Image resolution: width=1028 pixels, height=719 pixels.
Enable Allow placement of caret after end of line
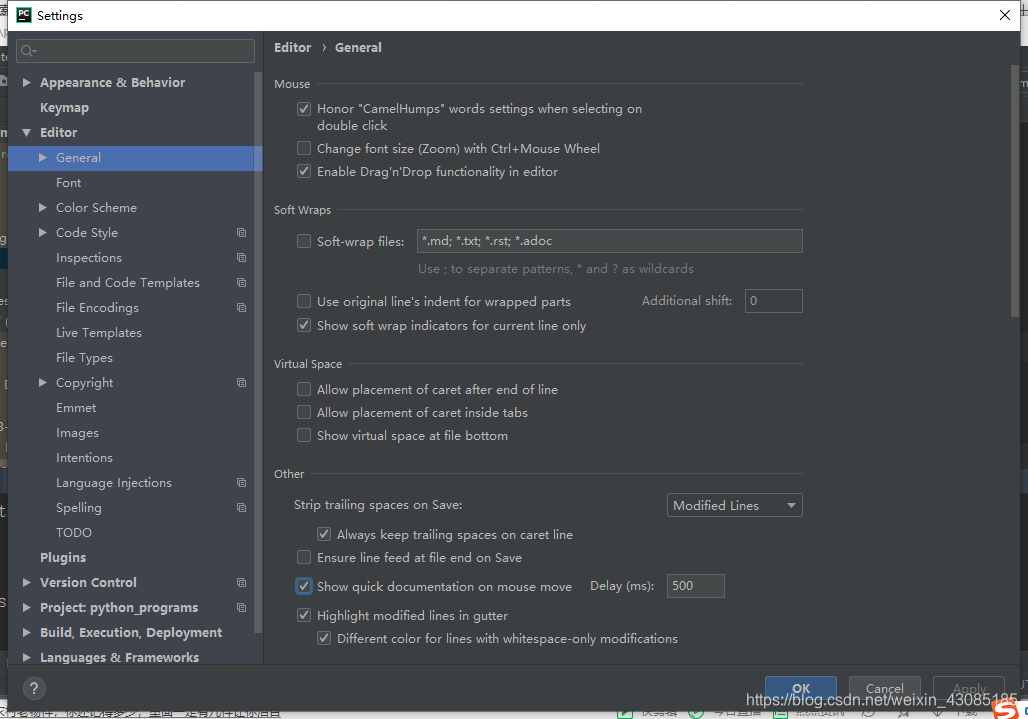[x=304, y=389]
